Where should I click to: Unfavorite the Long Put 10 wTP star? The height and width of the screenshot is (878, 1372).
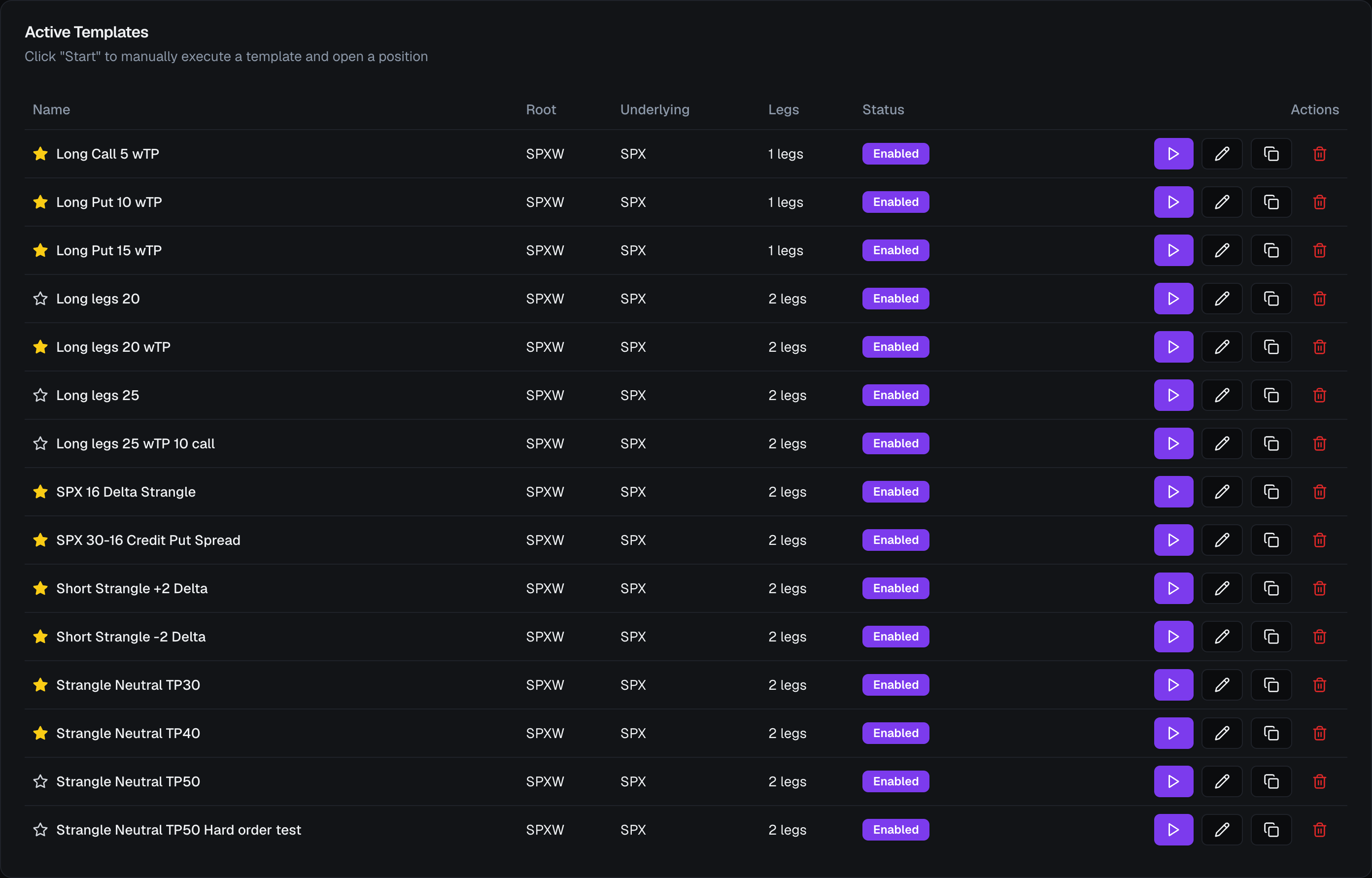tap(40, 202)
